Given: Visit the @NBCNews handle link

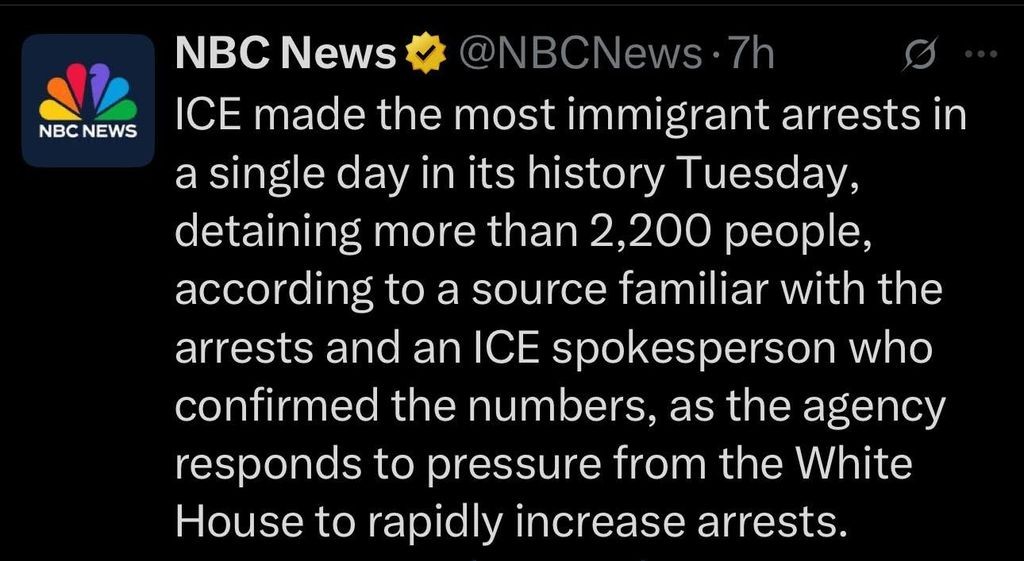Looking at the screenshot, I should (x=581, y=54).
